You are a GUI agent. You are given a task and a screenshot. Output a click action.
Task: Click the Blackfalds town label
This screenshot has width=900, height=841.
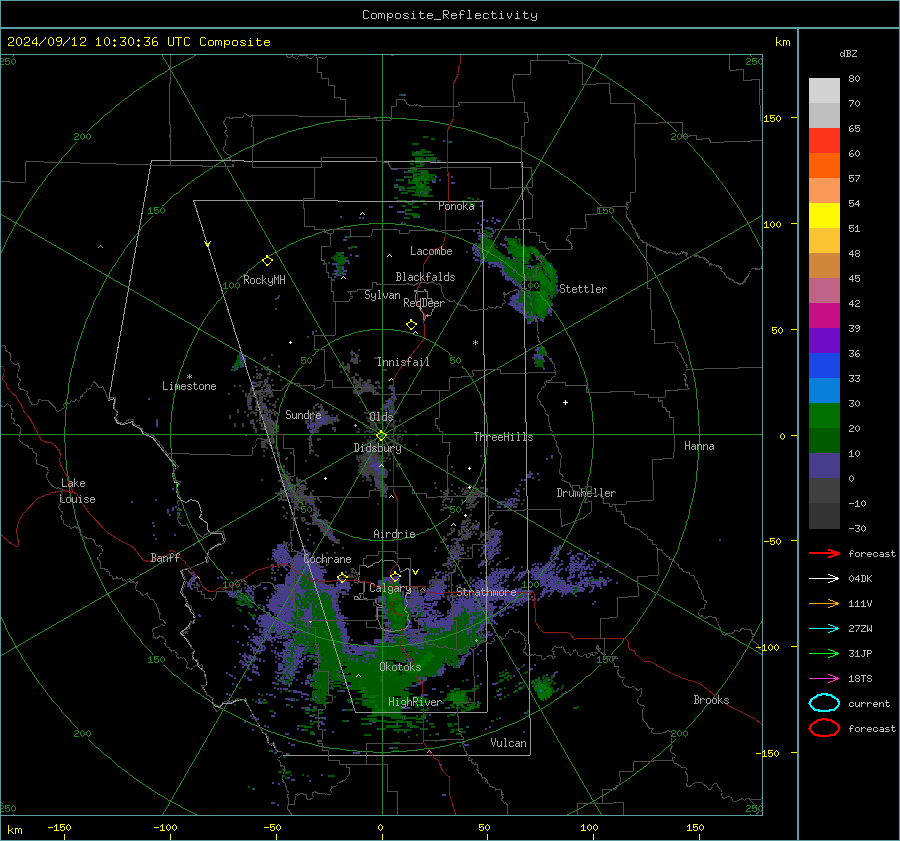pyautogui.click(x=425, y=277)
